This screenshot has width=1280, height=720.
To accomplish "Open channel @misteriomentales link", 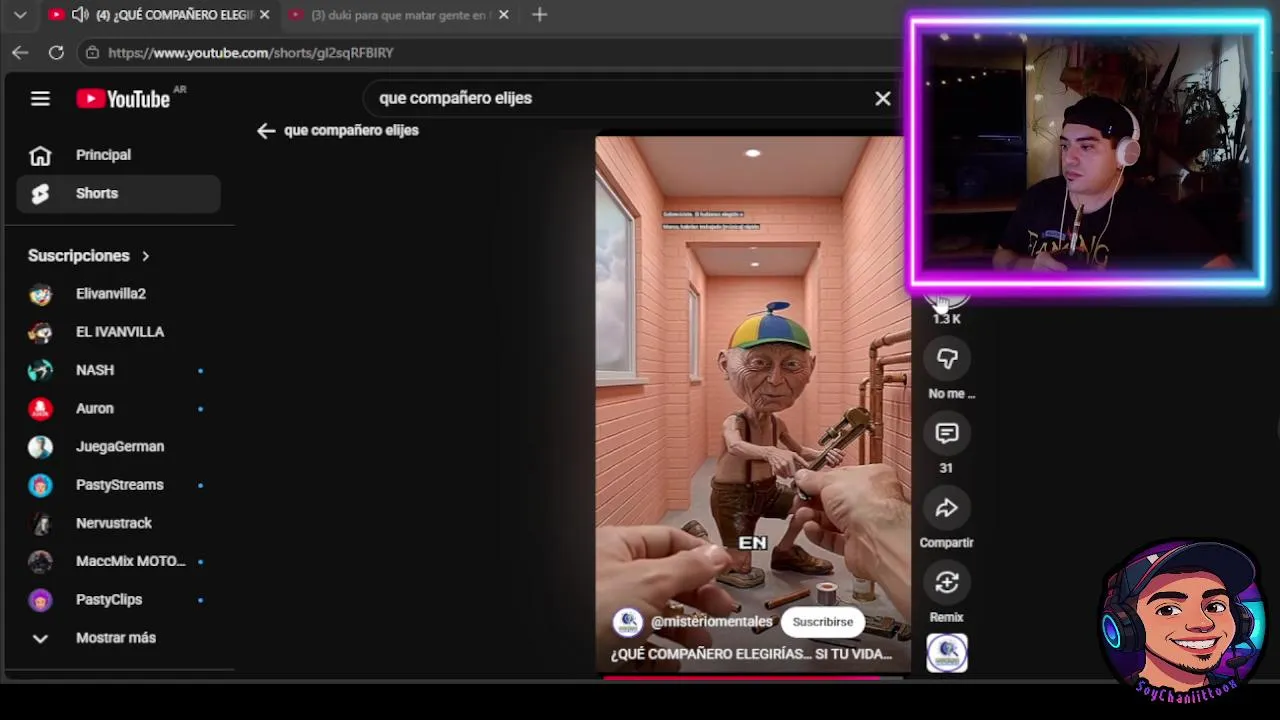I will pos(711,622).
